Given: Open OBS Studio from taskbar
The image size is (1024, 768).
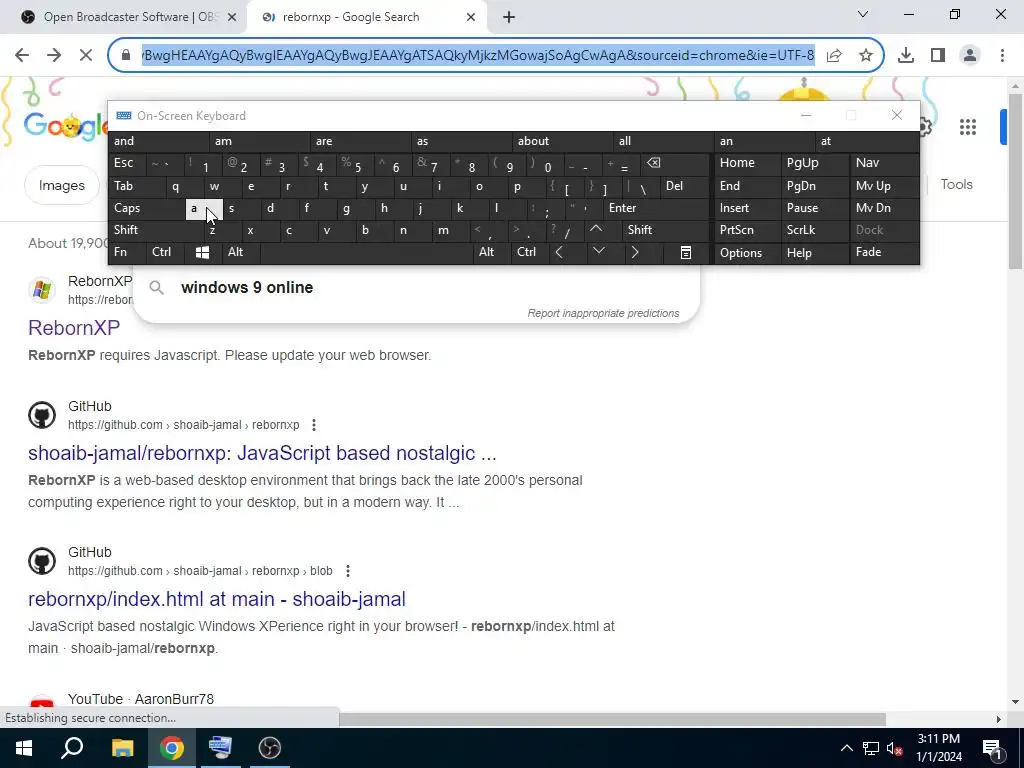Looking at the screenshot, I should [x=269, y=748].
